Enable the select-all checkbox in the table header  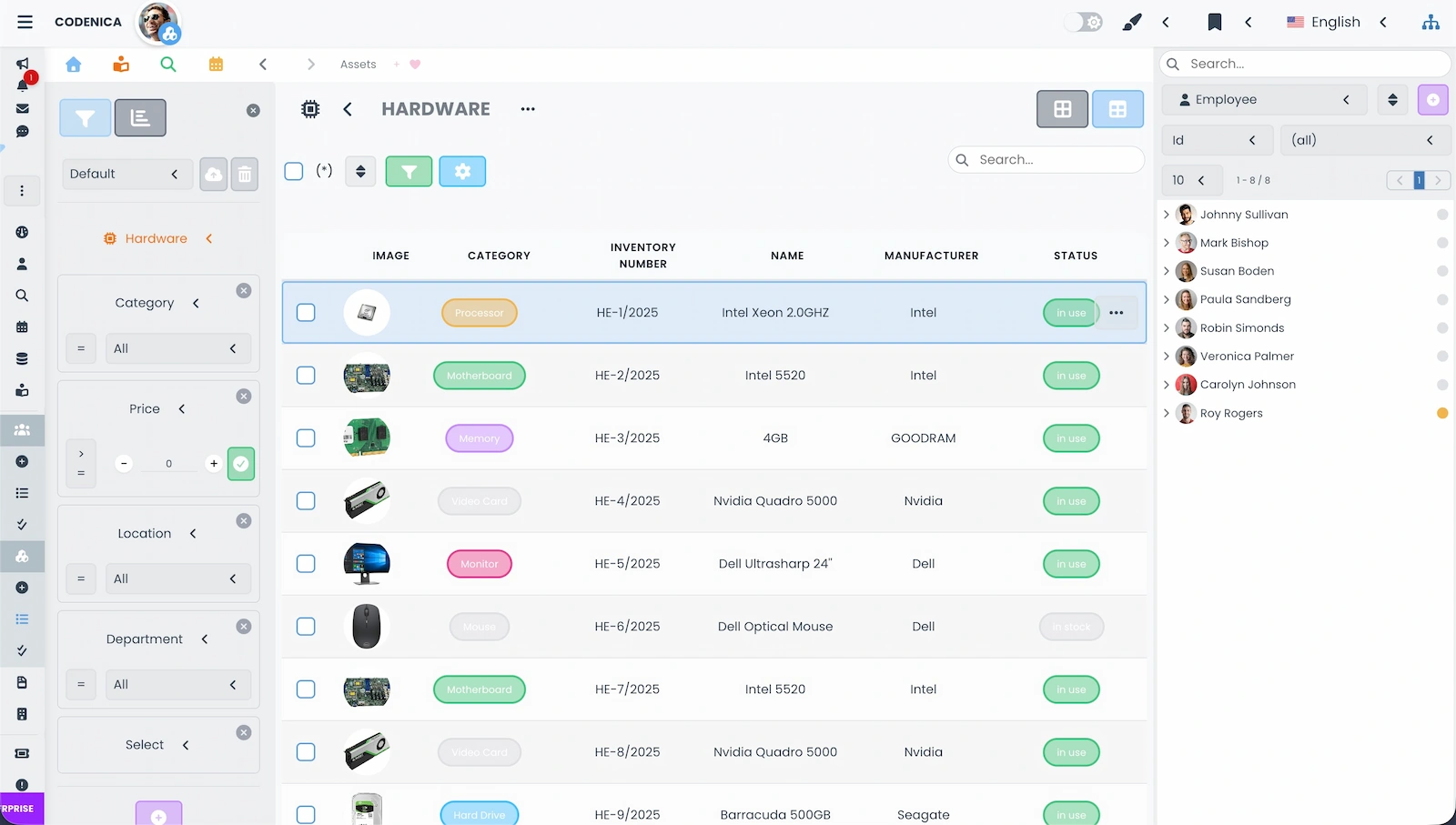tap(293, 171)
